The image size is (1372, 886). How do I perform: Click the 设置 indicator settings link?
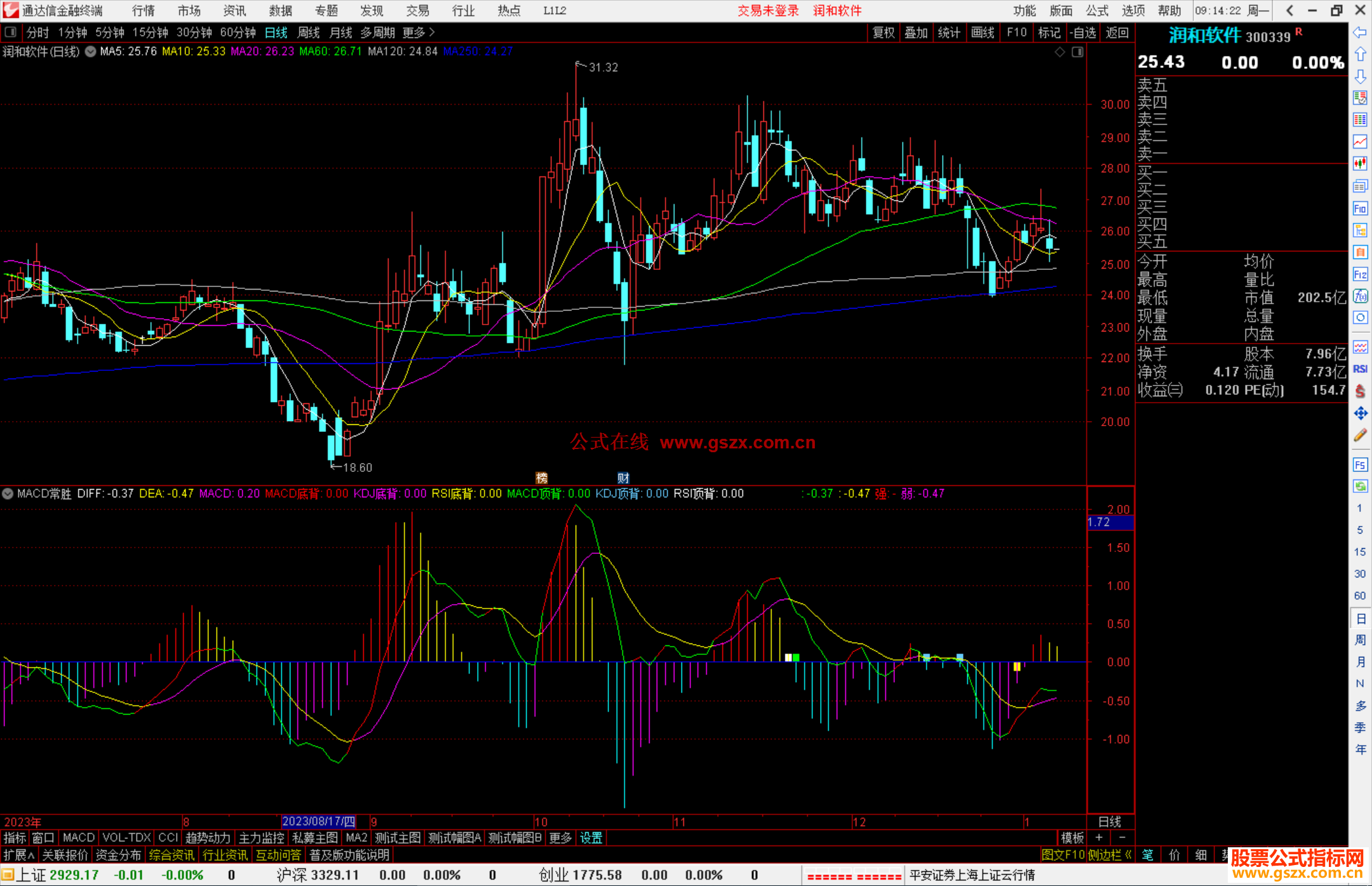point(591,838)
